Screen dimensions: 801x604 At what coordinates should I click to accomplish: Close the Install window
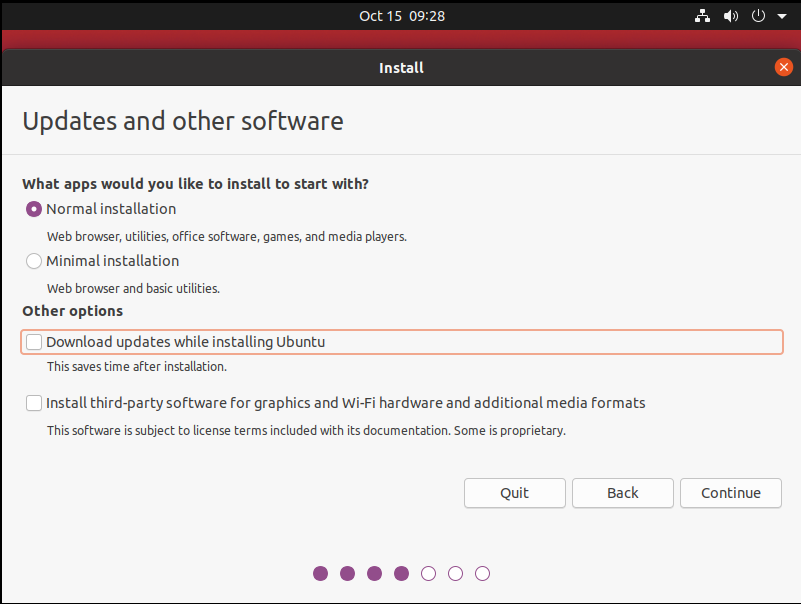784,67
